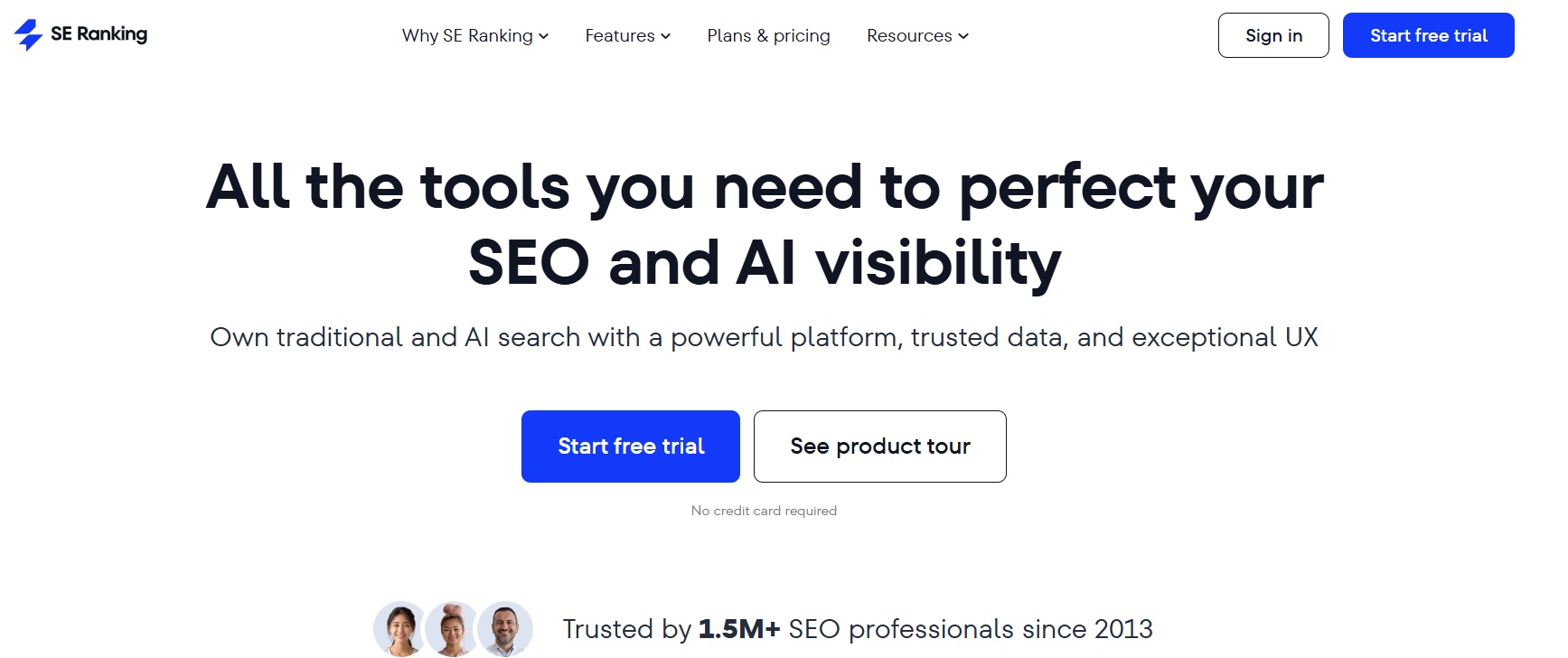Expand the chevron arrow next to Resources

(963, 36)
